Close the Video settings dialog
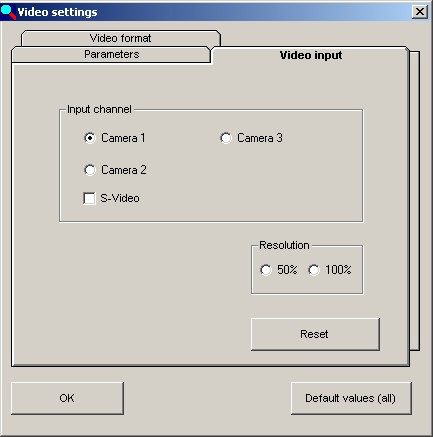Screen dimensions: 433x437 tap(420, 12)
